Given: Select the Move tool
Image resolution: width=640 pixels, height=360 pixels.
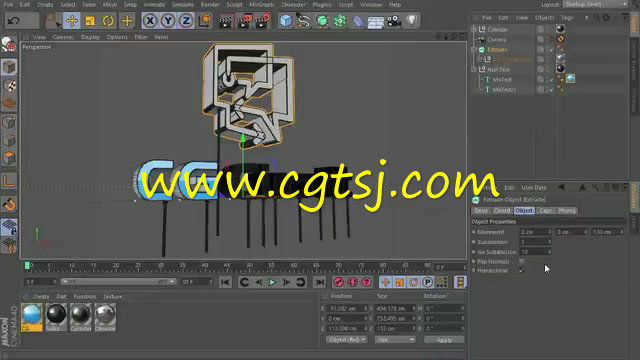Looking at the screenshot, I should coord(72,20).
